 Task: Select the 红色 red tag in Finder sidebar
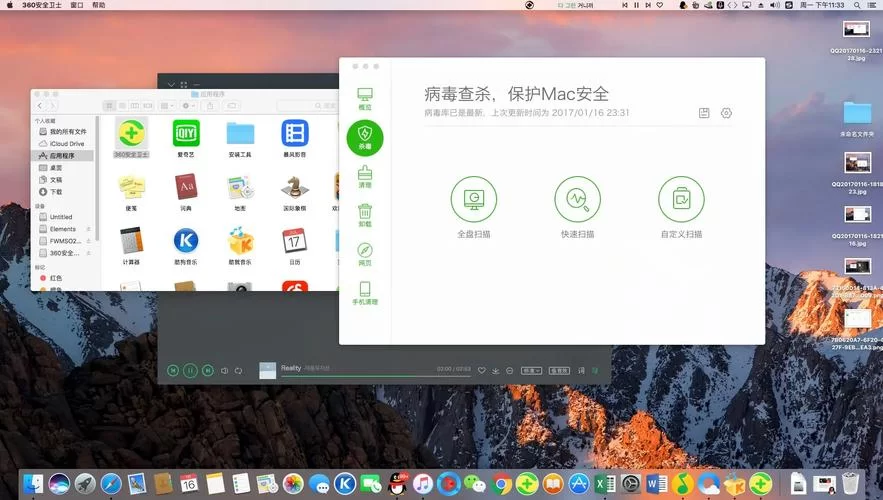63,278
